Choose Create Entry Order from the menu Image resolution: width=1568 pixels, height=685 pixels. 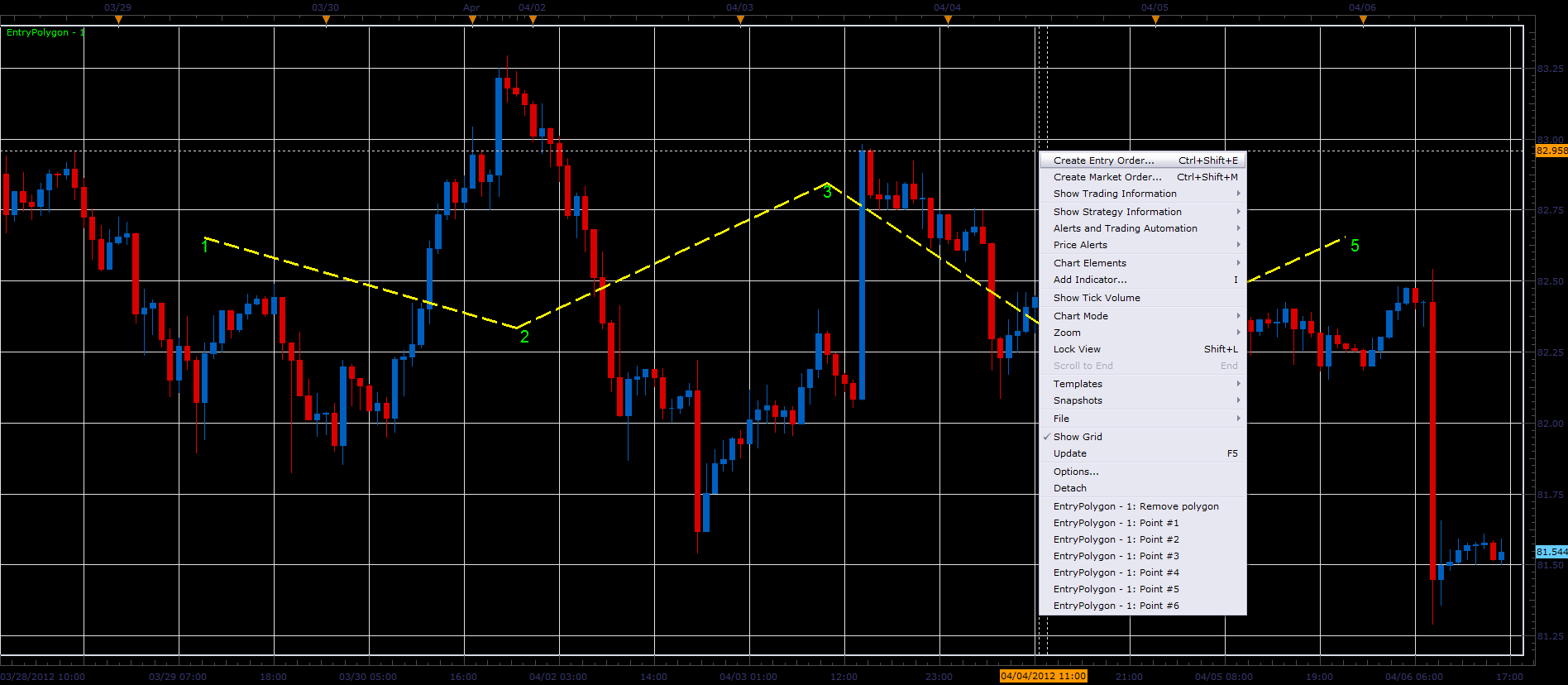tap(1142, 160)
